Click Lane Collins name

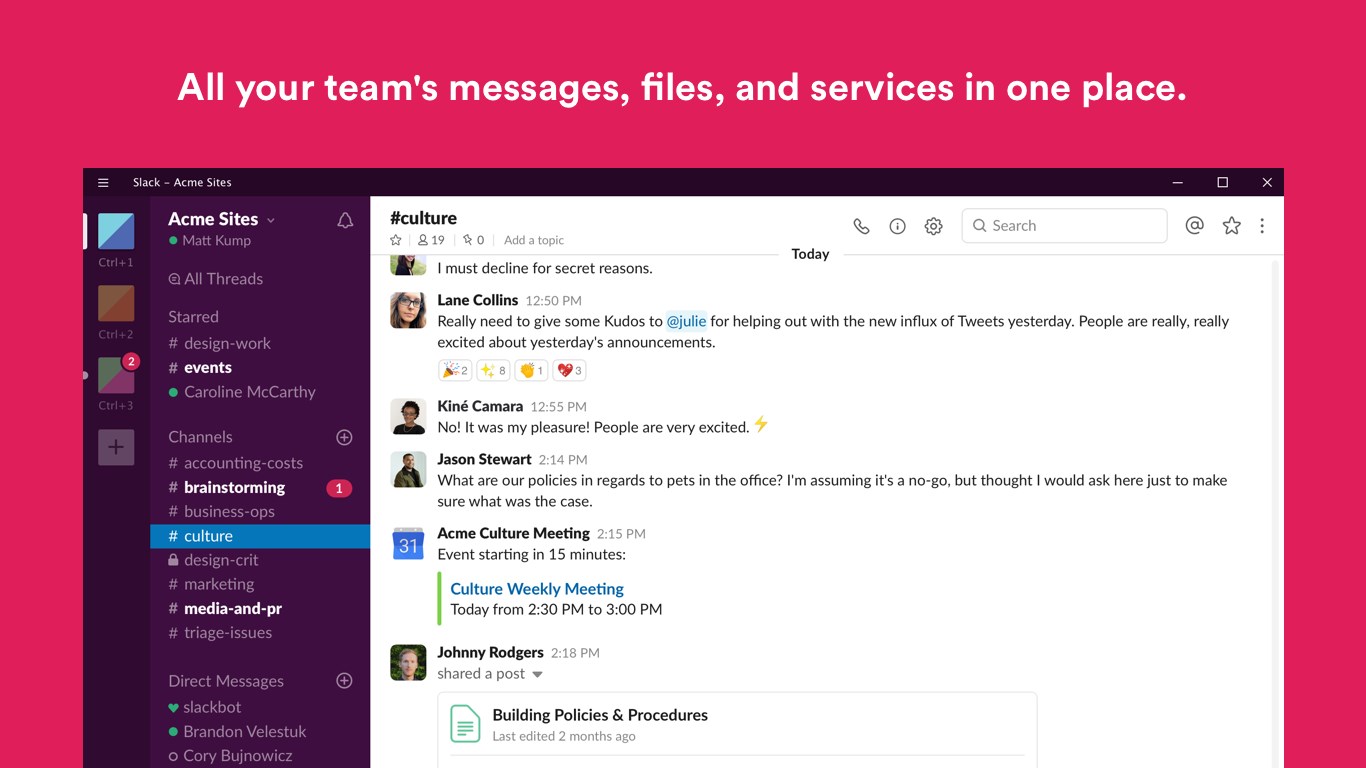(x=478, y=300)
